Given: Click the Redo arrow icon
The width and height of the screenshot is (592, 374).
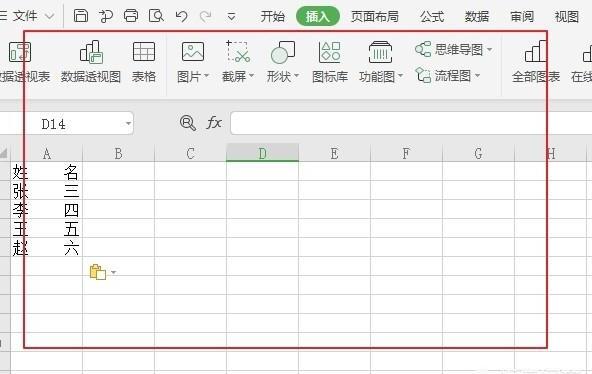Looking at the screenshot, I should click(x=206, y=16).
